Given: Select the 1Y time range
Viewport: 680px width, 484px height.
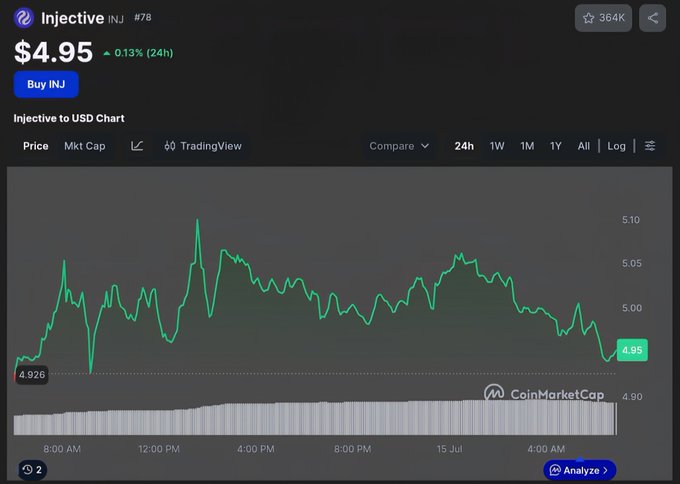Looking at the screenshot, I should [x=556, y=146].
